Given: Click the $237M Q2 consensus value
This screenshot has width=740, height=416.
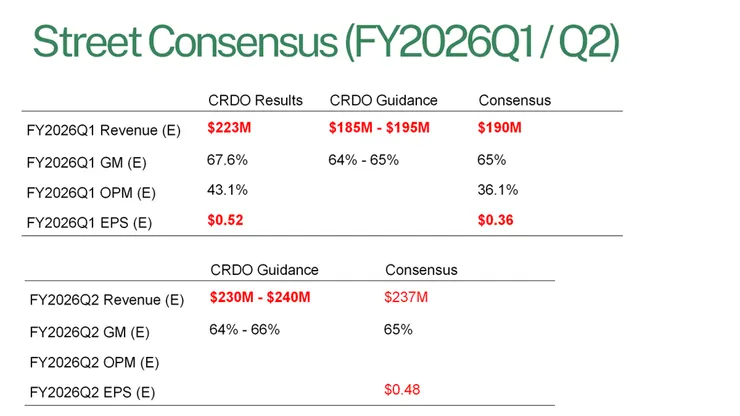Looking at the screenshot, I should pos(406,297).
